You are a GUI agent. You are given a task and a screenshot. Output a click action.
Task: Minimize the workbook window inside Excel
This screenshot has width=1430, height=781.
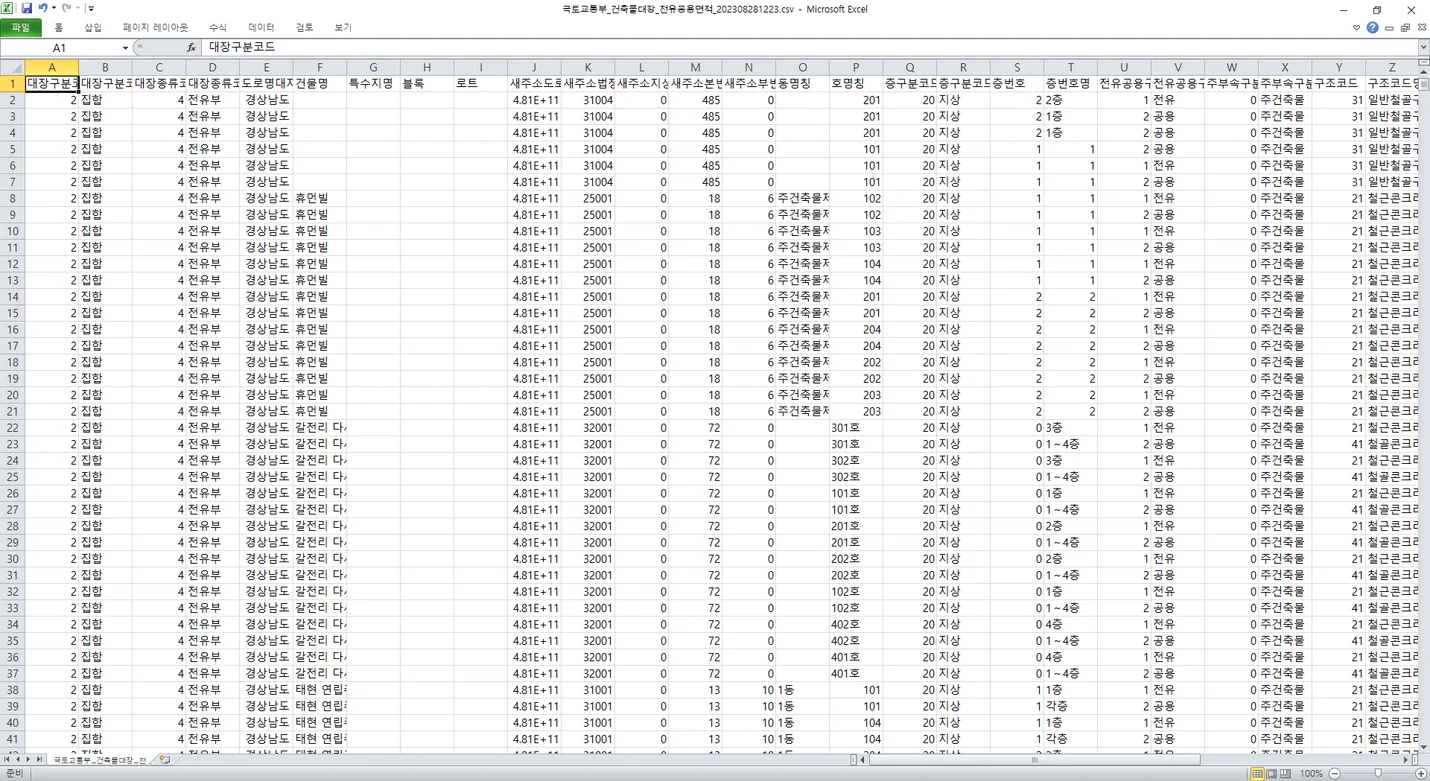[x=1390, y=28]
